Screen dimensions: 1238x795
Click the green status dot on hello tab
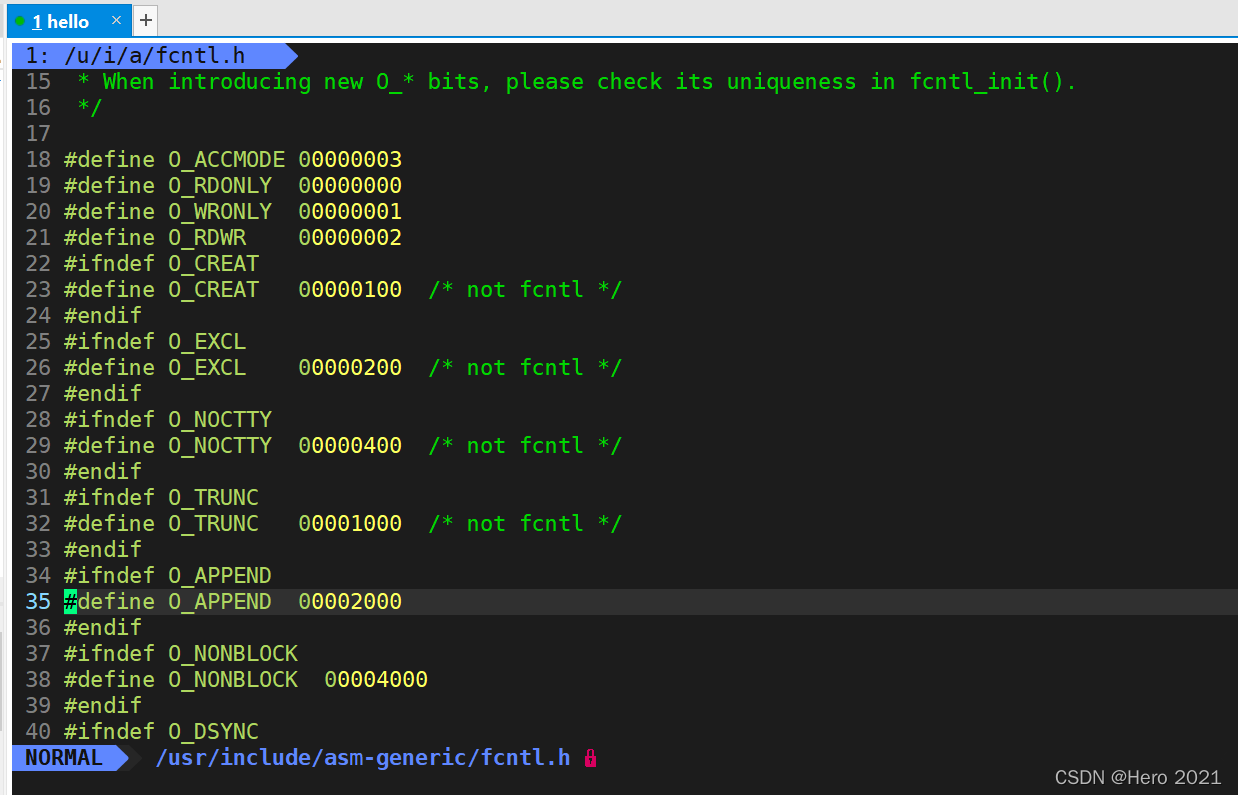click(20, 21)
